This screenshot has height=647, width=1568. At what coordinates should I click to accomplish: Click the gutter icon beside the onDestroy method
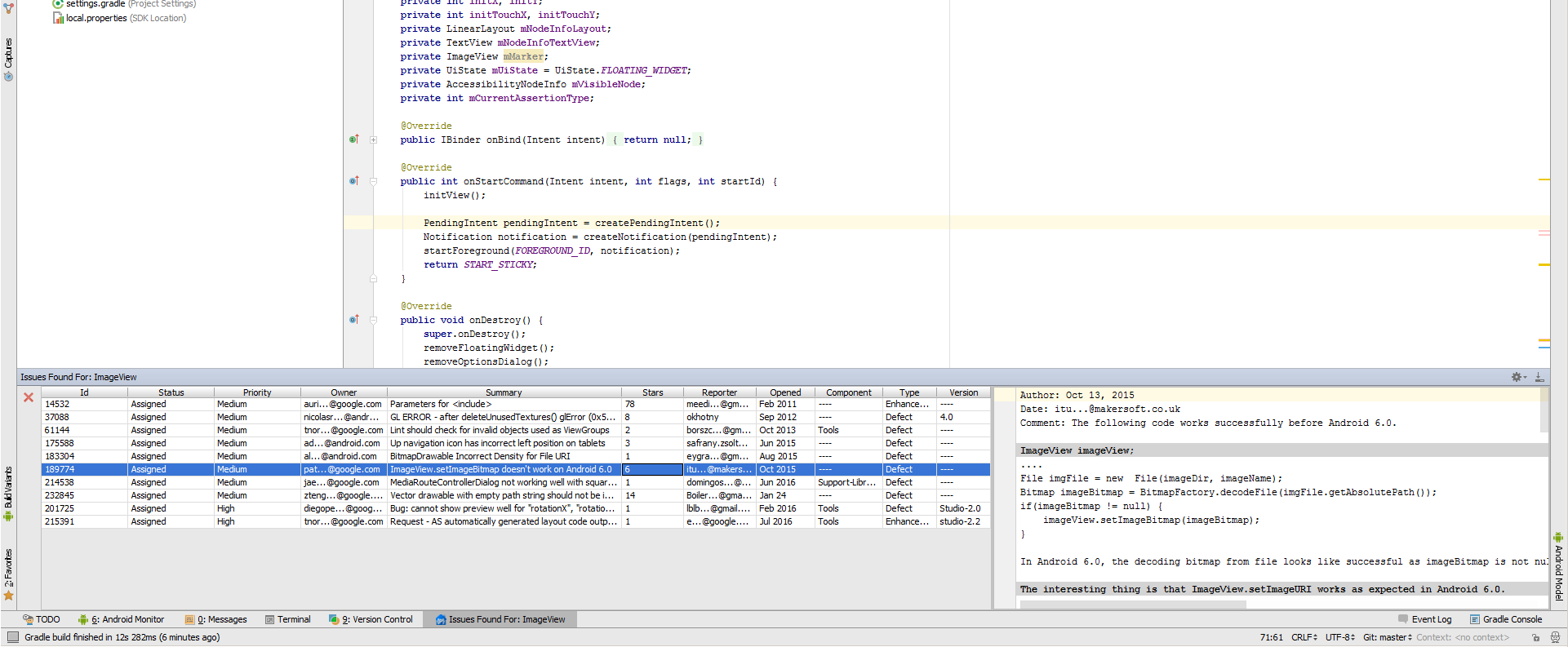(x=354, y=320)
